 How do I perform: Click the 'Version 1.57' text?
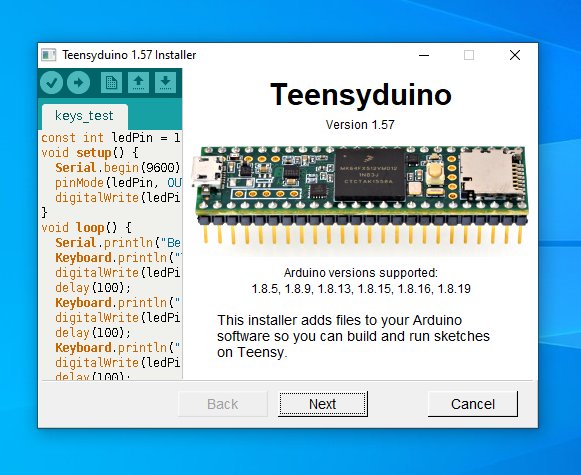(x=360, y=124)
